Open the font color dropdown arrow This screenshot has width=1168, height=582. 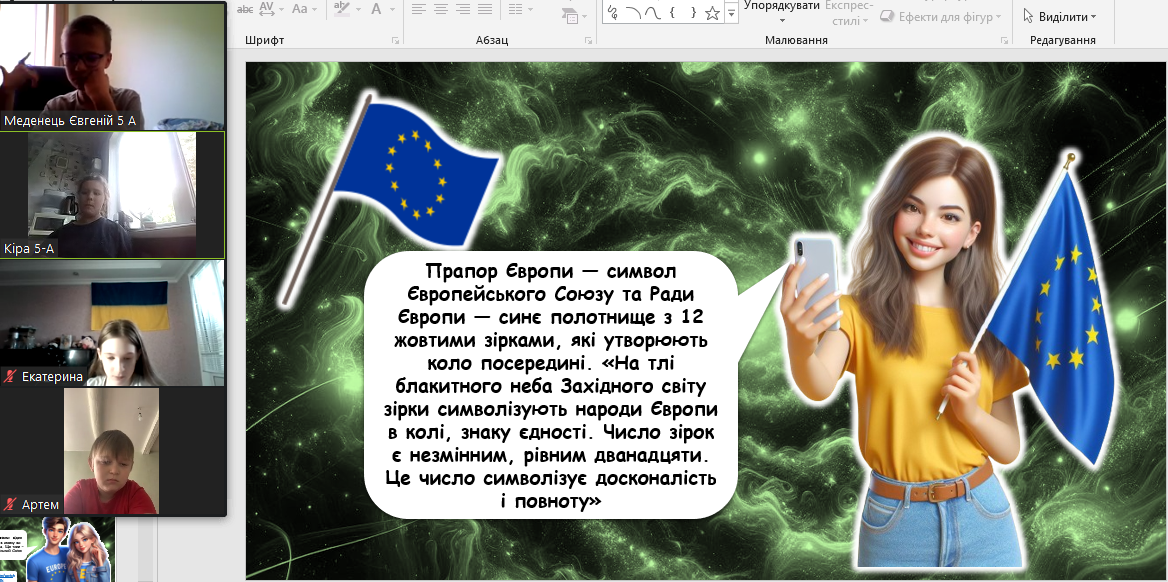[x=392, y=10]
